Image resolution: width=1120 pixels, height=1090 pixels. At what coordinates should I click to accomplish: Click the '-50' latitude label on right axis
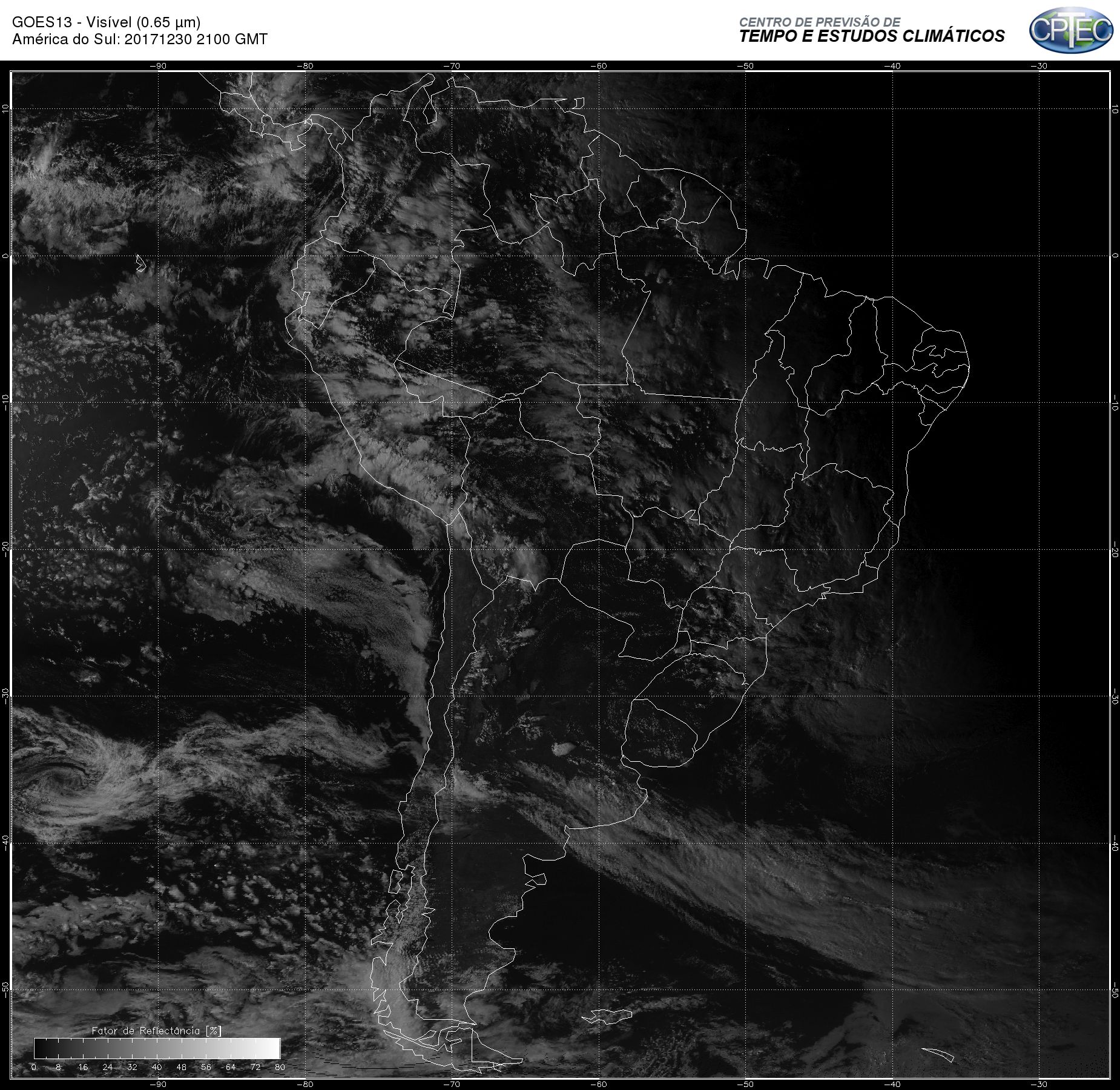[x=1115, y=991]
